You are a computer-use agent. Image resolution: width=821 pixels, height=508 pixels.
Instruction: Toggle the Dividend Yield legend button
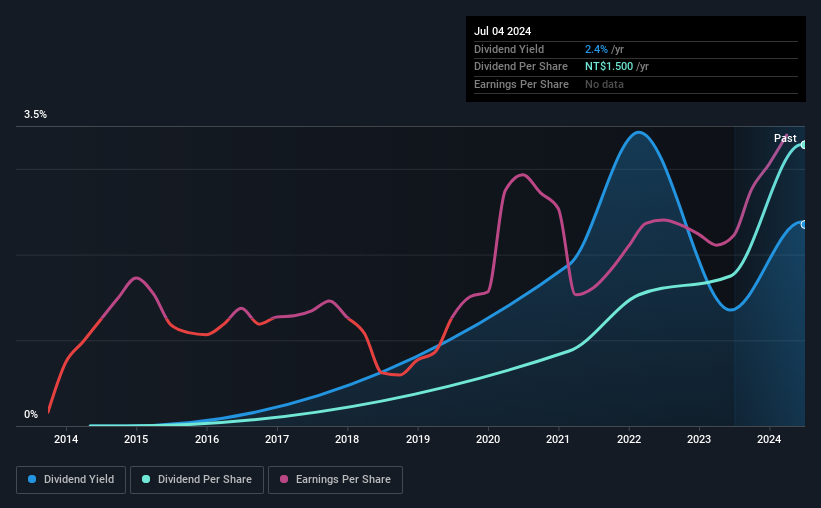point(71,480)
